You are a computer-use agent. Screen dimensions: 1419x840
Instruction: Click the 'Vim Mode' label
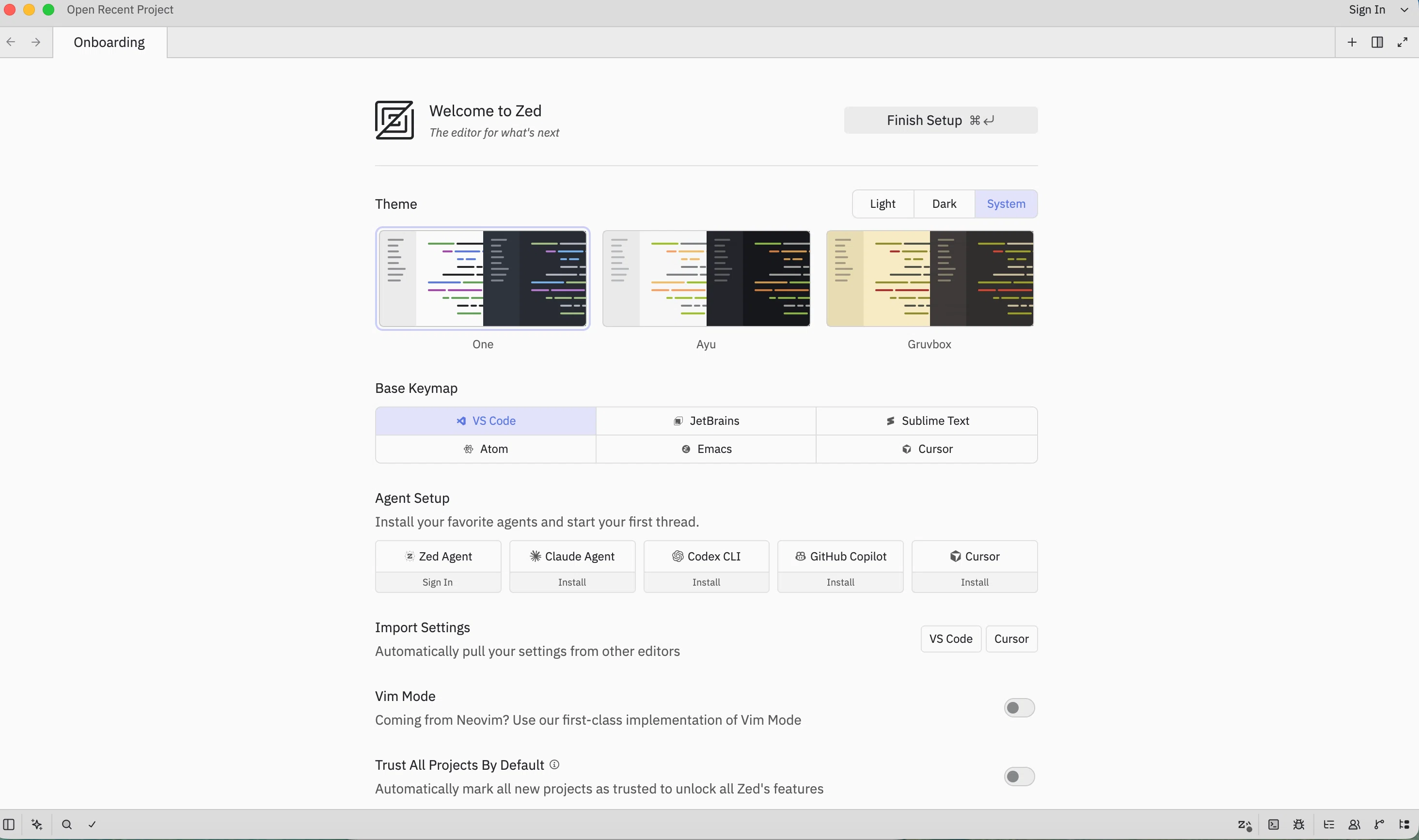pos(405,696)
